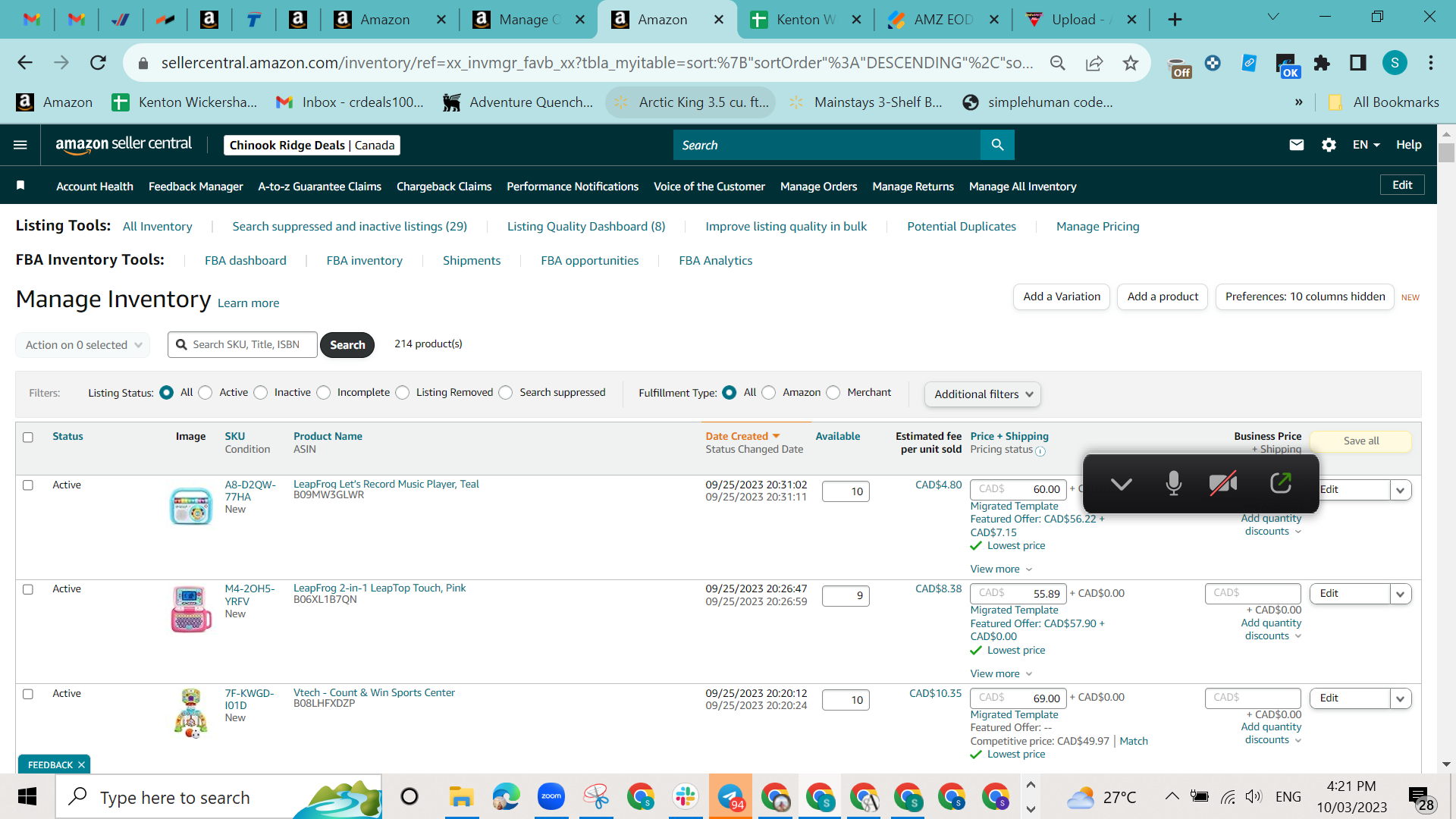1456x819 pixels.
Task: Open the Action on 0 selected dropdown
Action: [83, 345]
